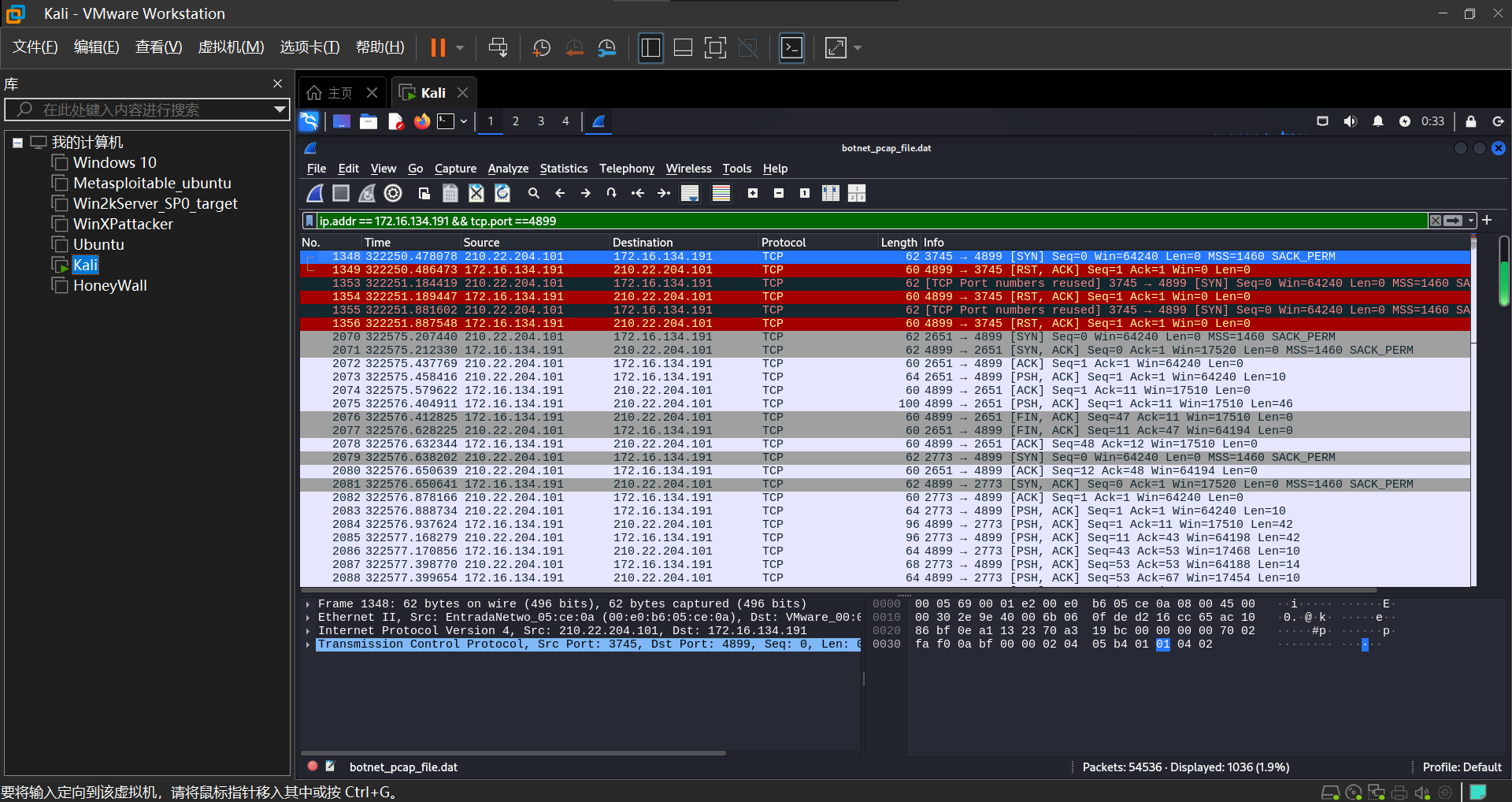The image size is (1512, 802).
Task: Expand the Transmission Control Protocol details row
Action: coord(308,644)
